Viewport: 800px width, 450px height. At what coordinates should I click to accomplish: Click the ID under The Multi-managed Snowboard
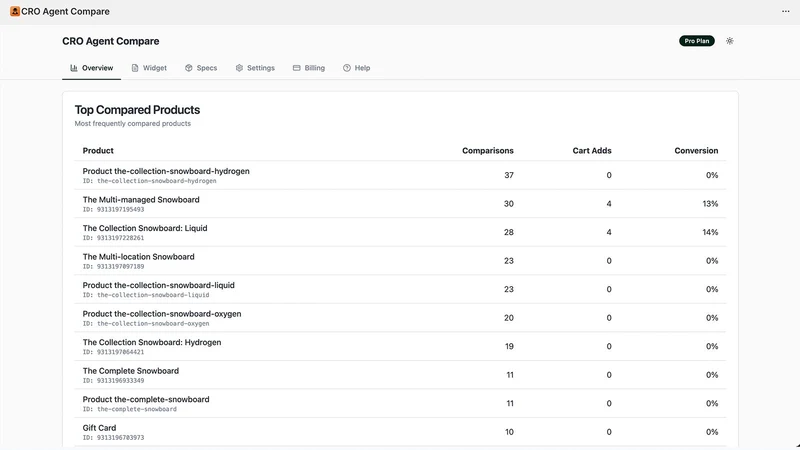pos(113,210)
